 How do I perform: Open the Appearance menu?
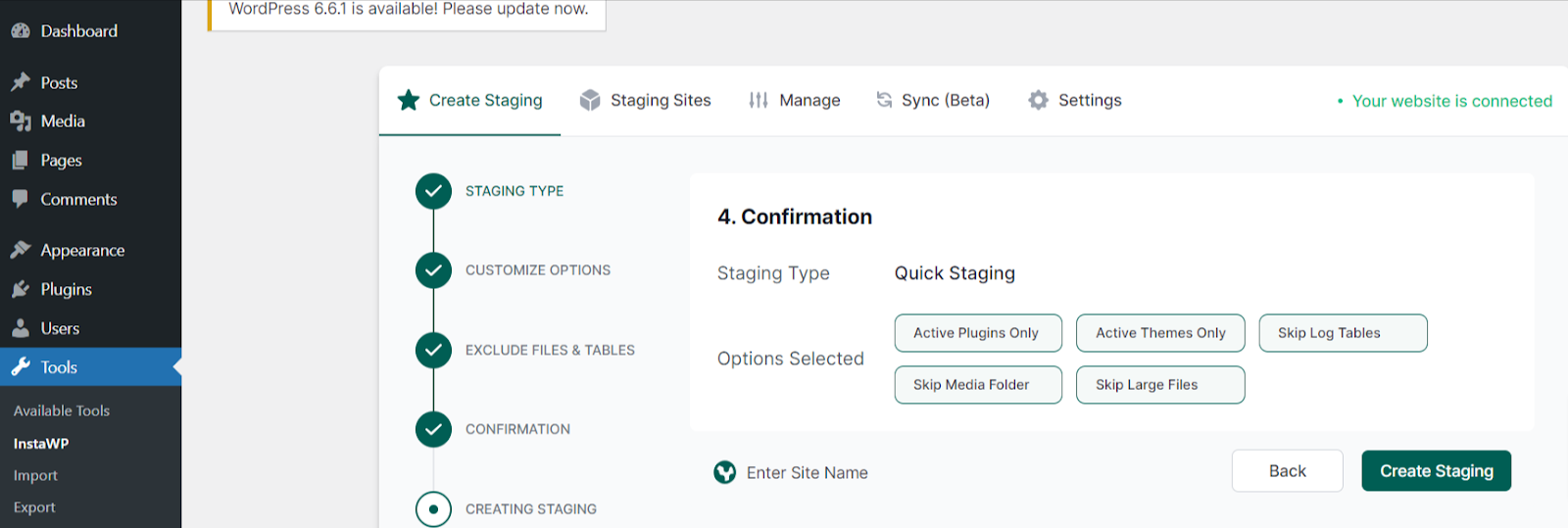tap(90, 250)
